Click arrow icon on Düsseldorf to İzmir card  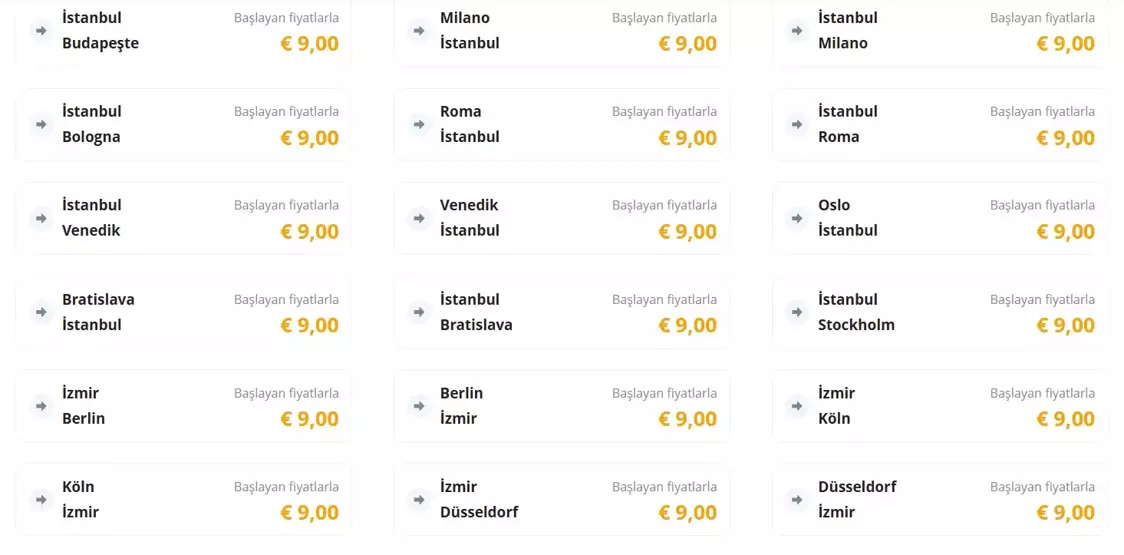[x=797, y=499]
